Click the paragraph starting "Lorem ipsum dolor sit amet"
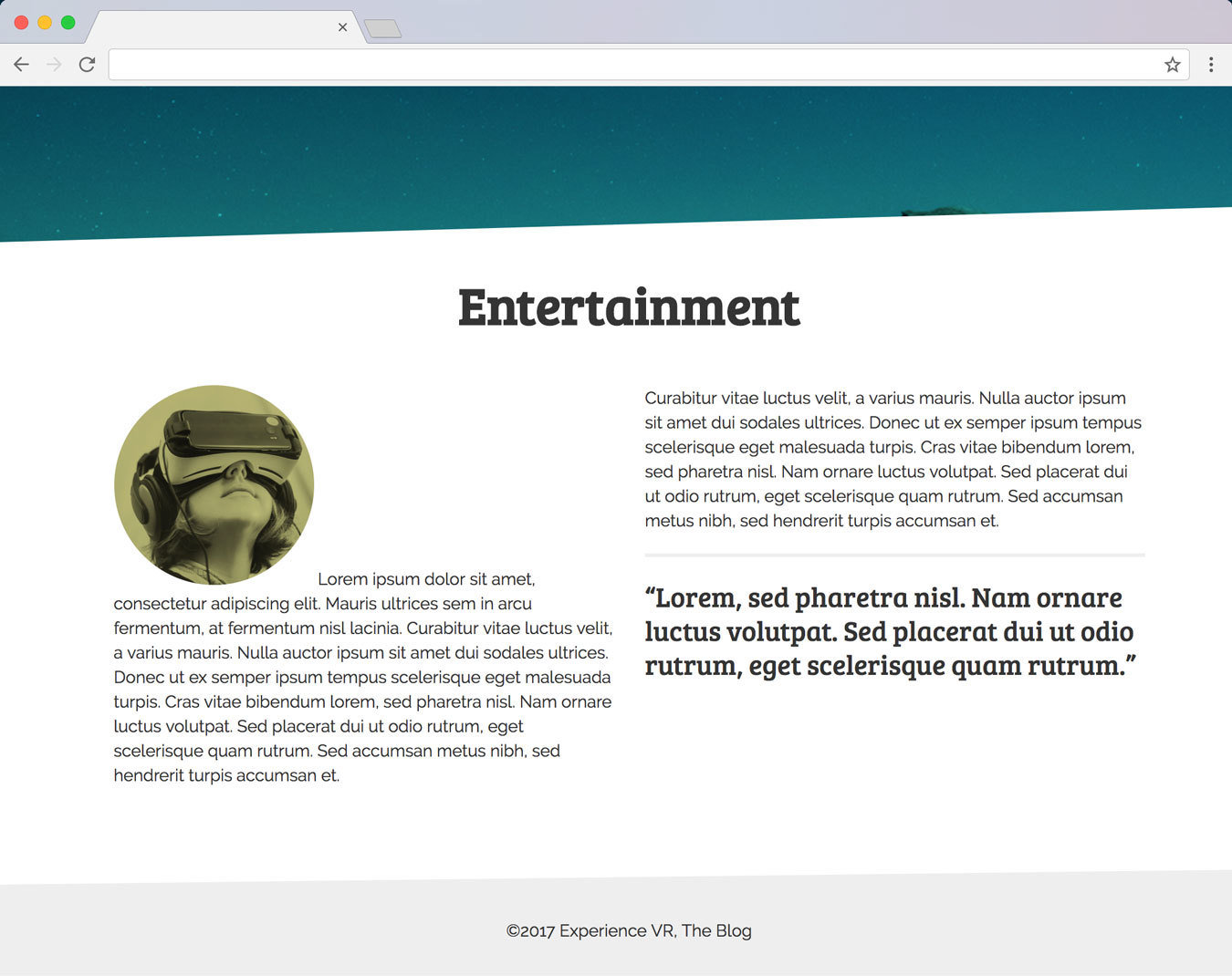 point(363,677)
